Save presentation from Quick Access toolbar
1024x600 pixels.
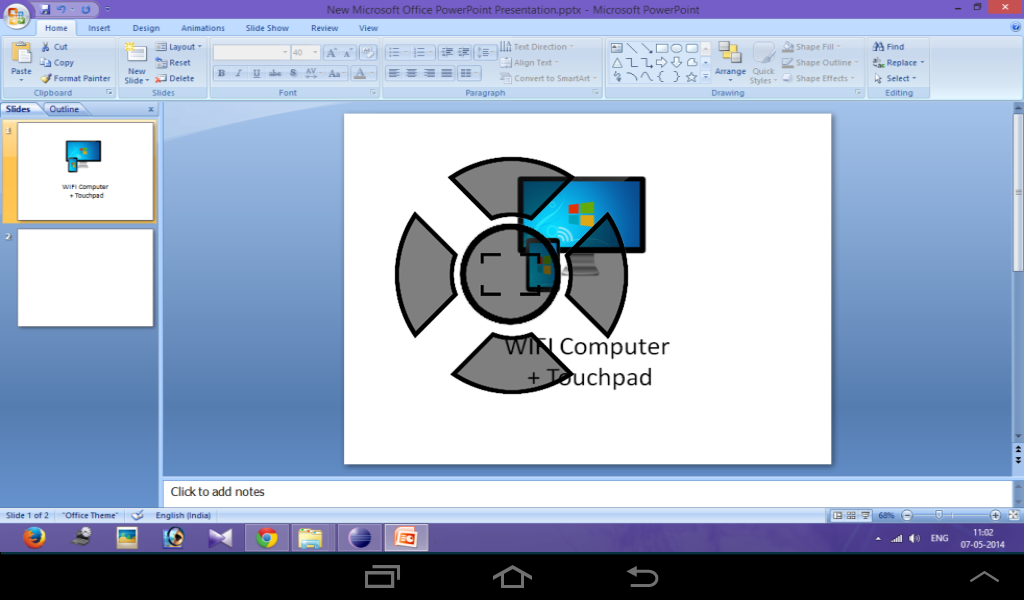click(x=45, y=10)
